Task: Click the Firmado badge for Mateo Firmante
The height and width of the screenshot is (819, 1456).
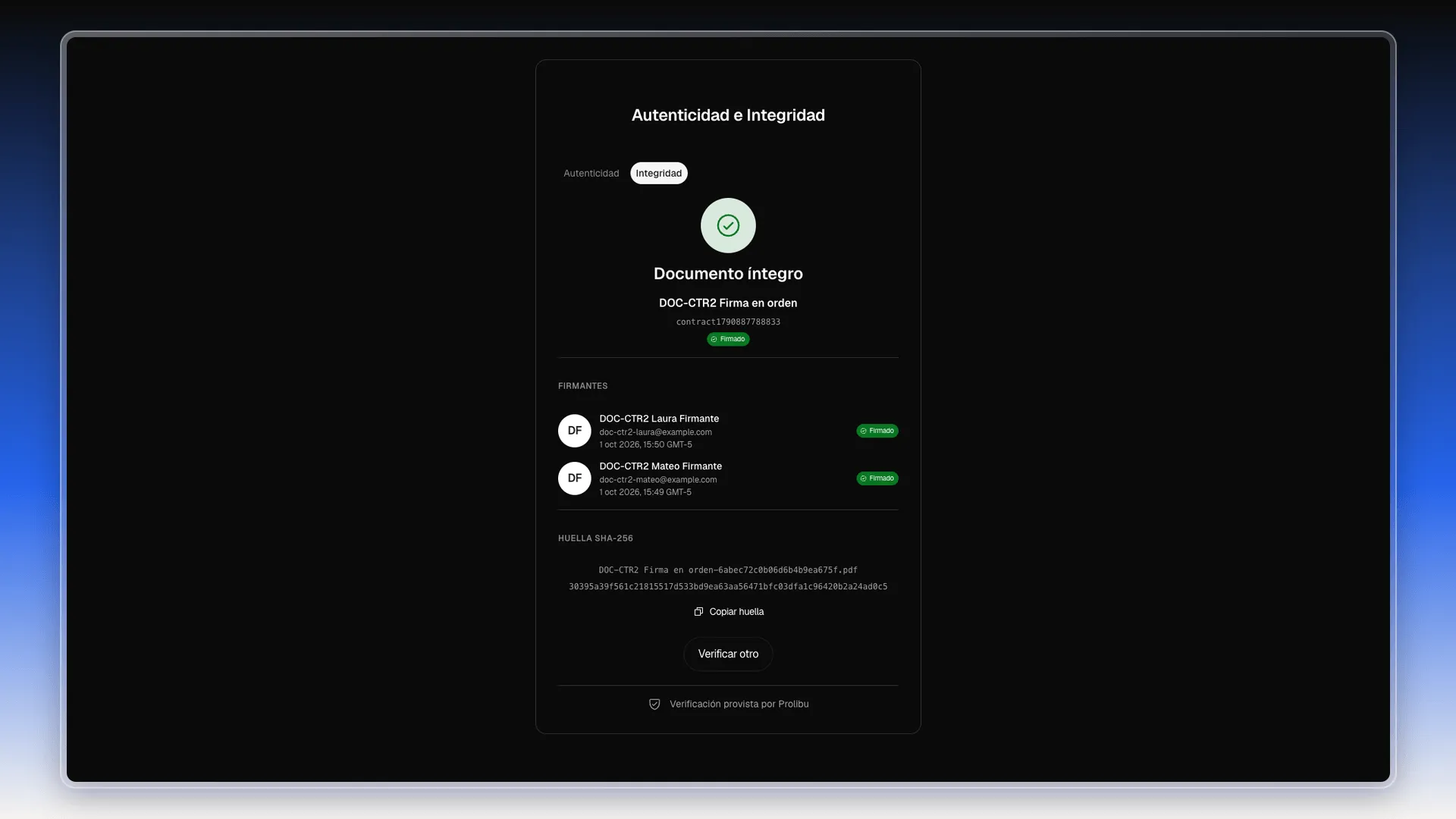Action: pos(877,479)
